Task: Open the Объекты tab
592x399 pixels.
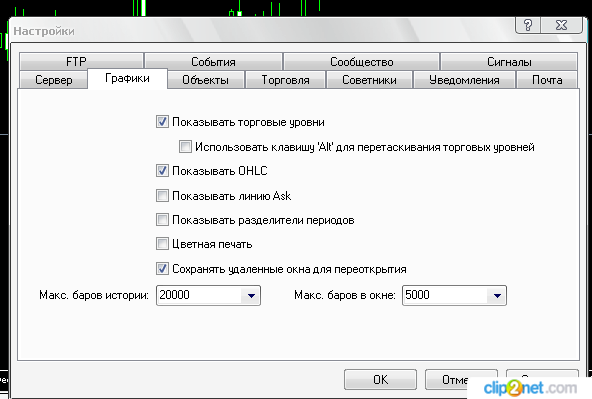Action: (x=205, y=80)
